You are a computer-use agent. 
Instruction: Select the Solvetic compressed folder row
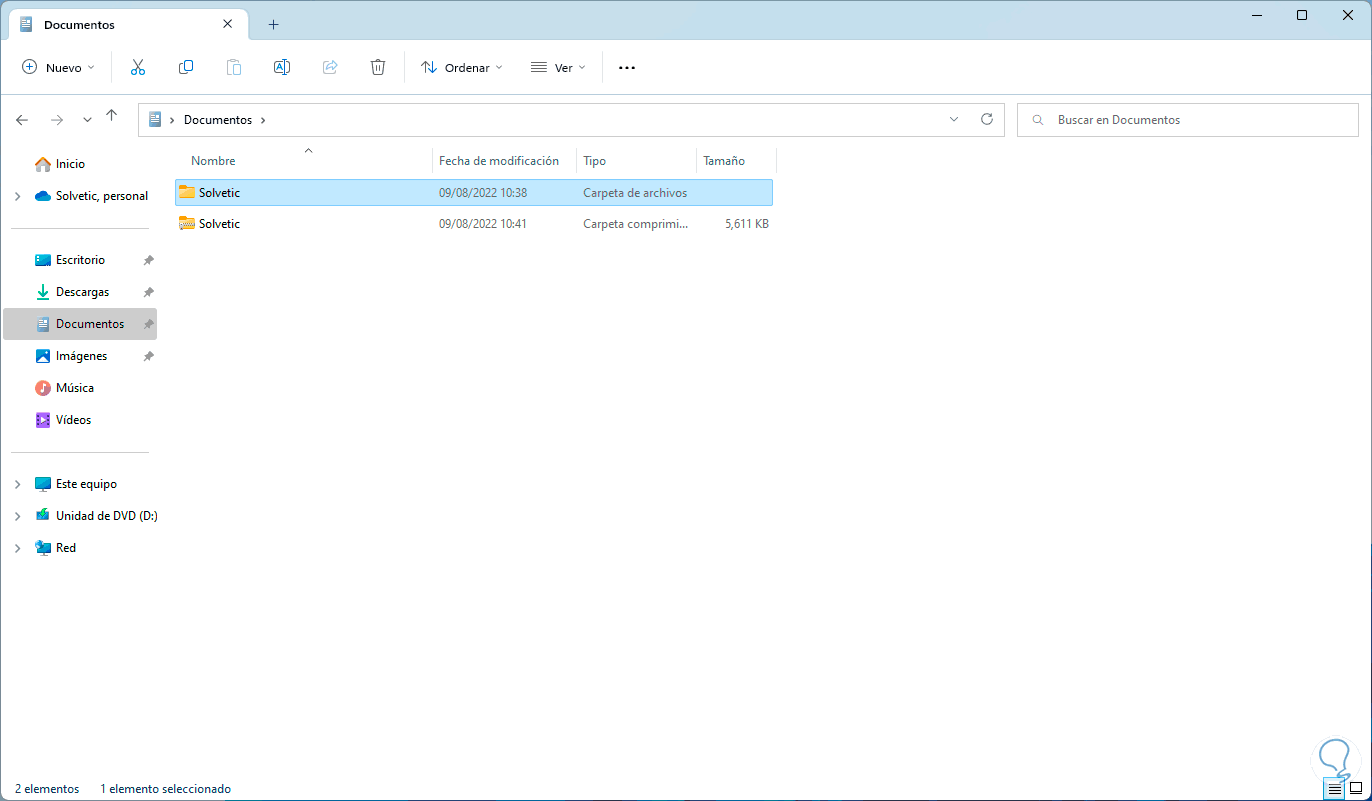(x=474, y=224)
